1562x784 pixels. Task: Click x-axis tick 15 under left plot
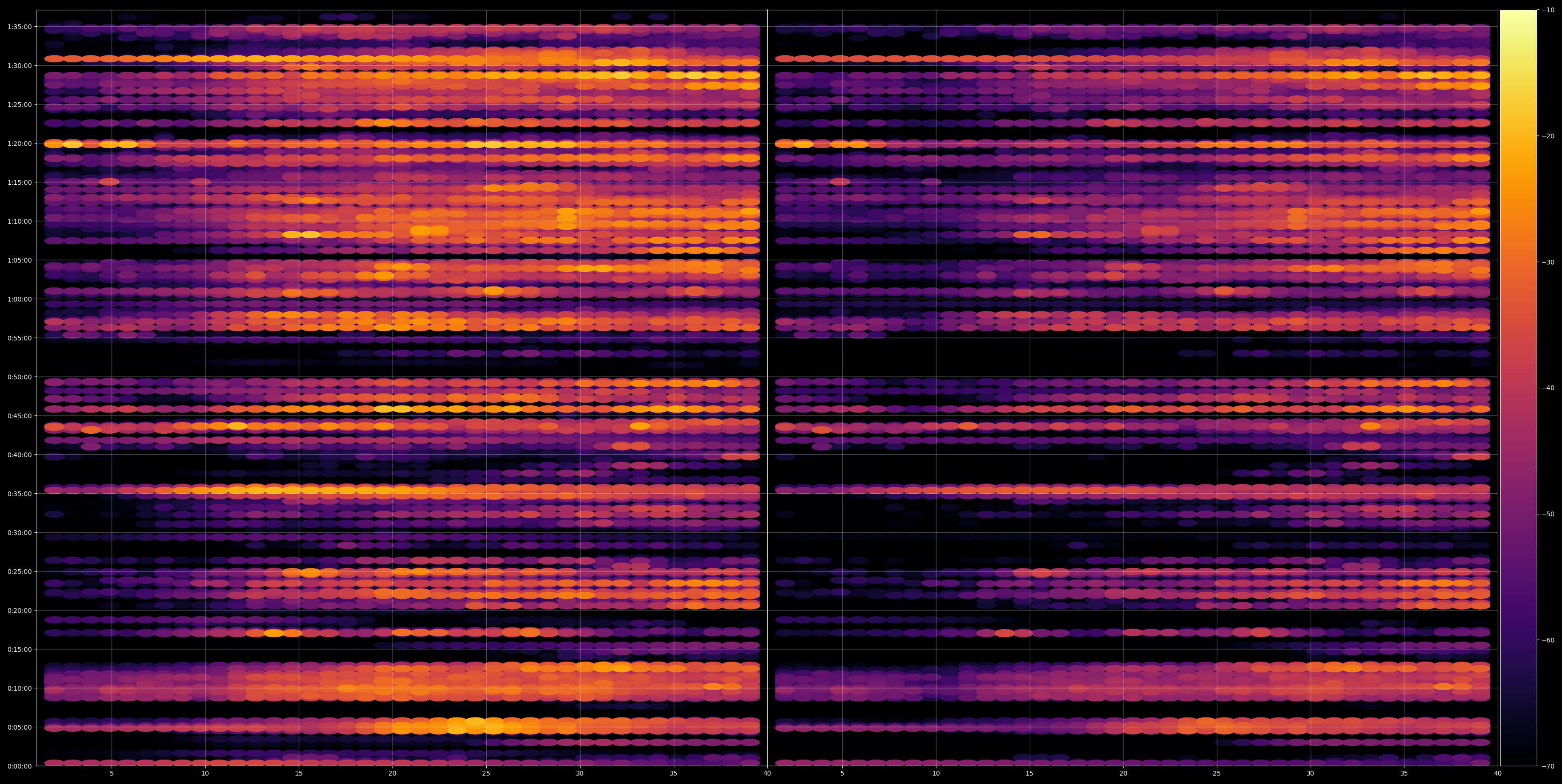coord(299,773)
